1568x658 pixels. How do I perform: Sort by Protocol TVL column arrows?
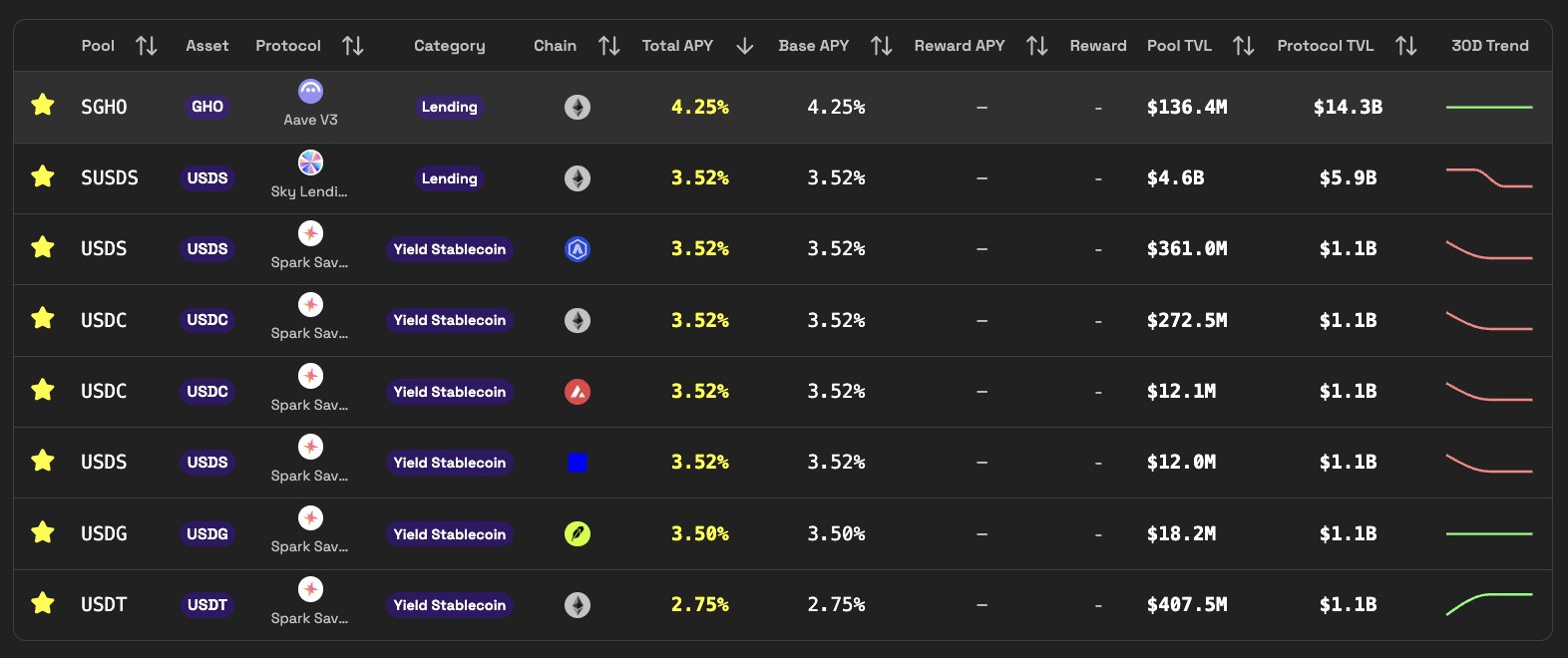click(1405, 46)
